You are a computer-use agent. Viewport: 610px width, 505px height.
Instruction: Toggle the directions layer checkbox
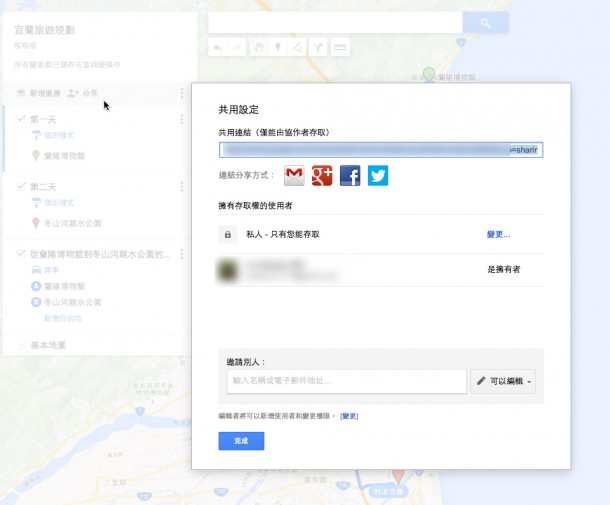click(x=21, y=254)
